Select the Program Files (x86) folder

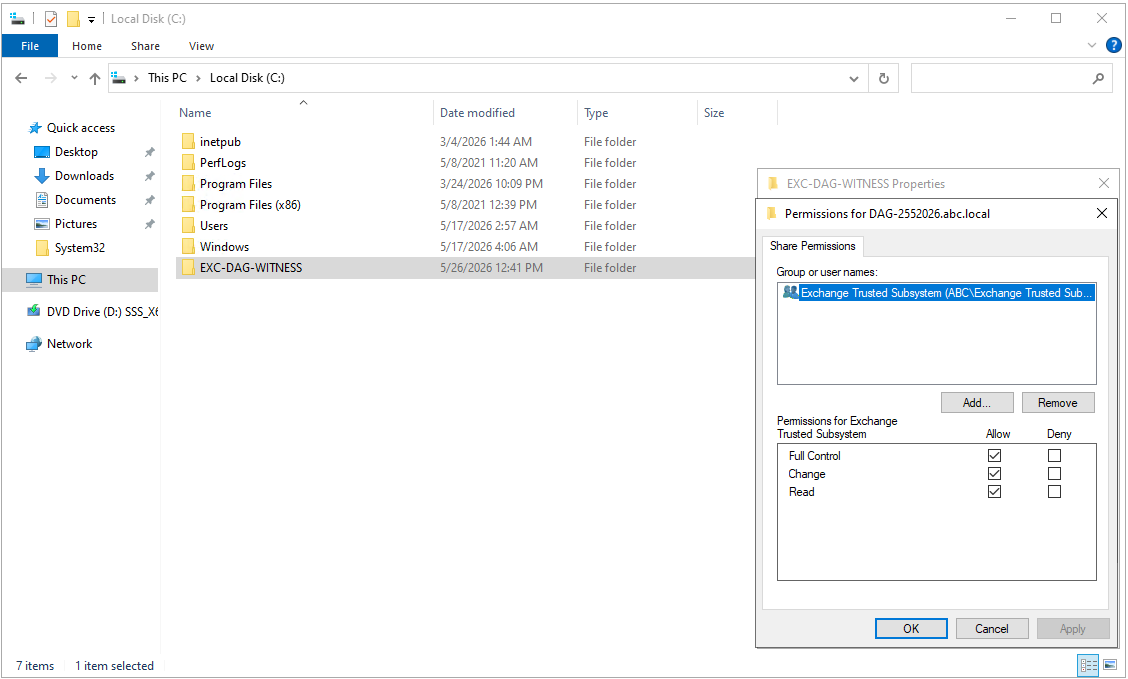coord(250,204)
